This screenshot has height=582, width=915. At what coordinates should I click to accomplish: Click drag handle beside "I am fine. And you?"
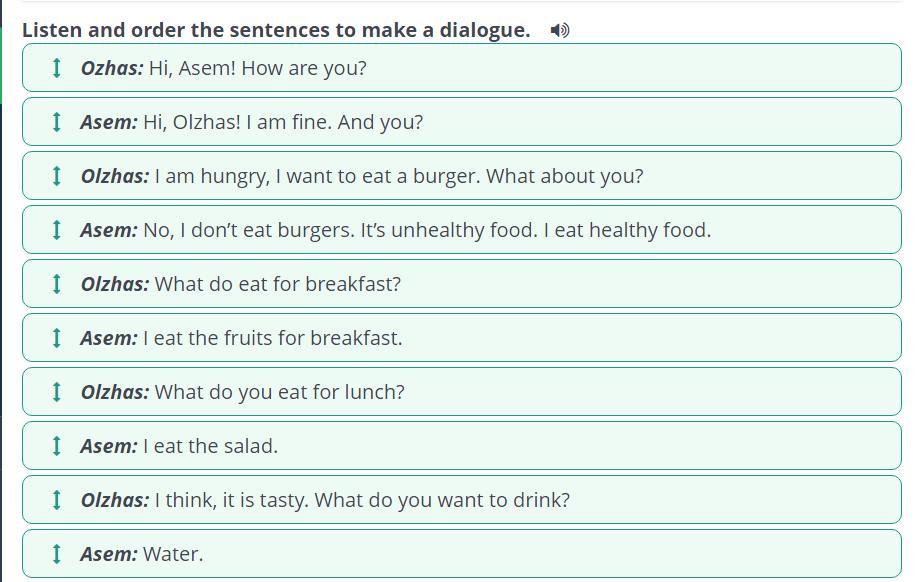click(x=57, y=122)
